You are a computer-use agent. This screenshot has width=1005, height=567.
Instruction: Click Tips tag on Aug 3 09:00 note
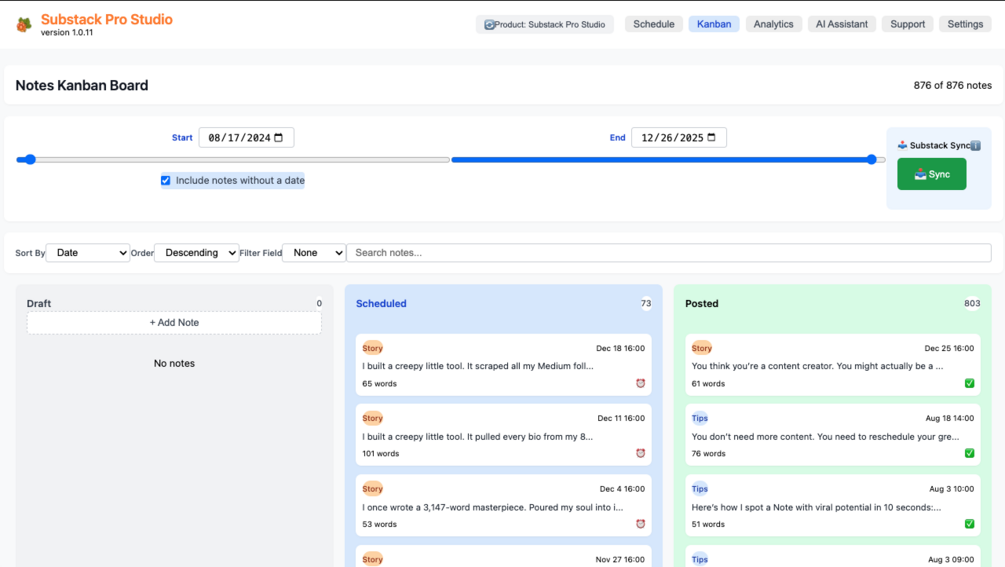[x=700, y=559]
